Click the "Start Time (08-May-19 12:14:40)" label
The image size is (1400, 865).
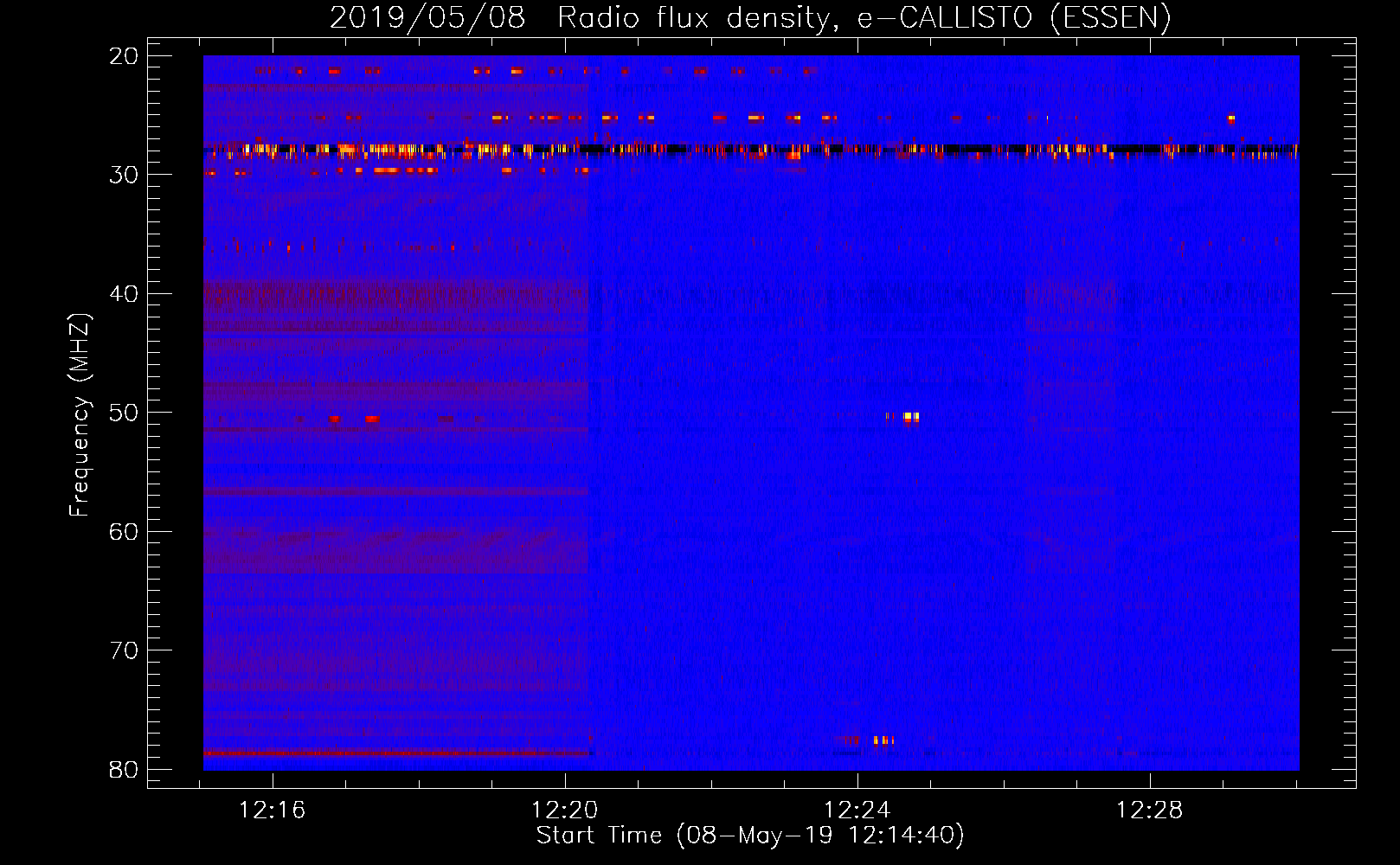(750, 836)
